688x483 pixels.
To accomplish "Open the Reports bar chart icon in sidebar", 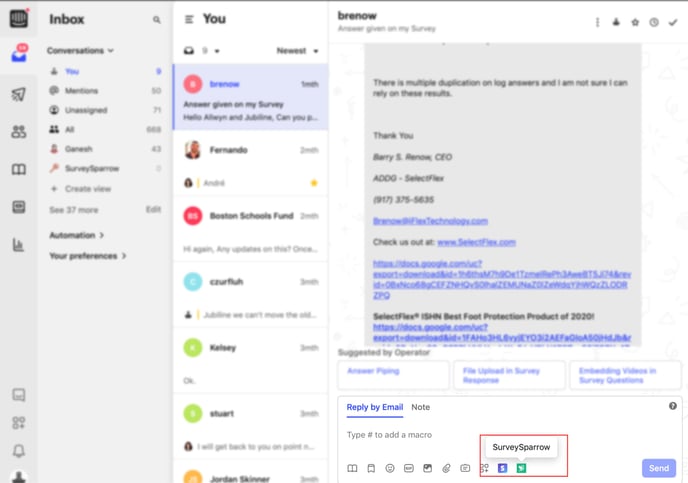I will [x=18, y=245].
